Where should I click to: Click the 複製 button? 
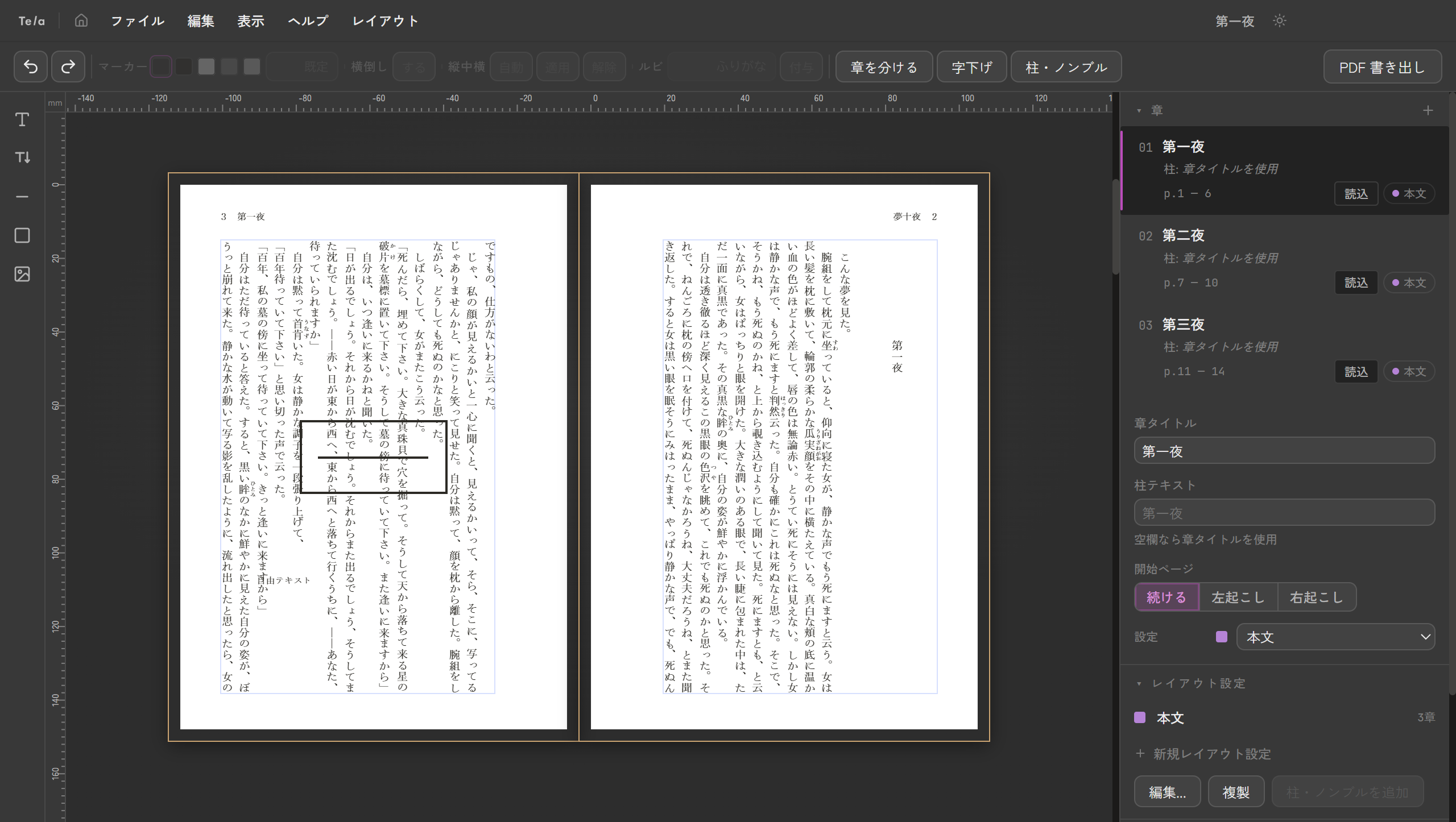click(1236, 792)
